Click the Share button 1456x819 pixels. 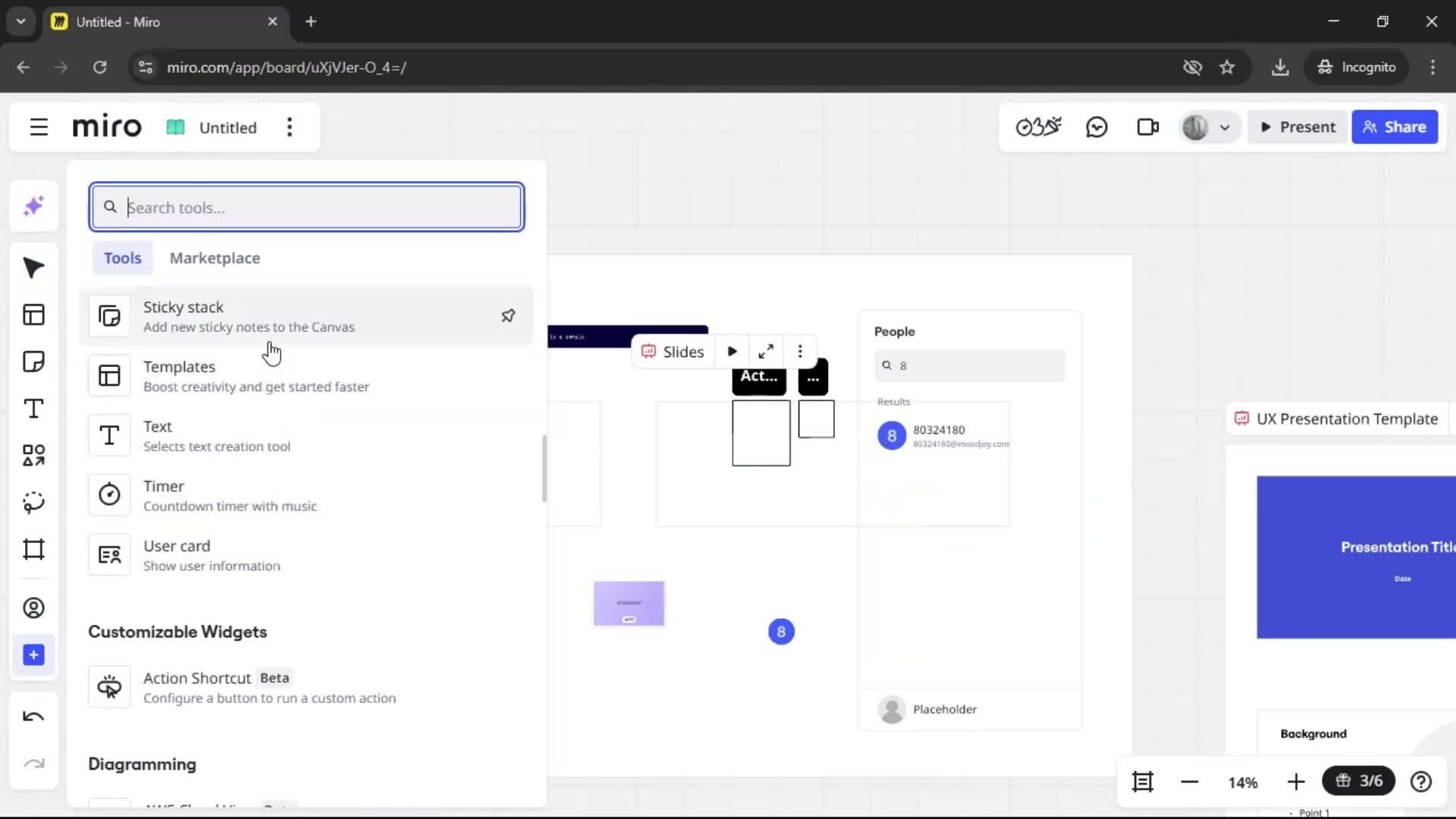click(1395, 127)
